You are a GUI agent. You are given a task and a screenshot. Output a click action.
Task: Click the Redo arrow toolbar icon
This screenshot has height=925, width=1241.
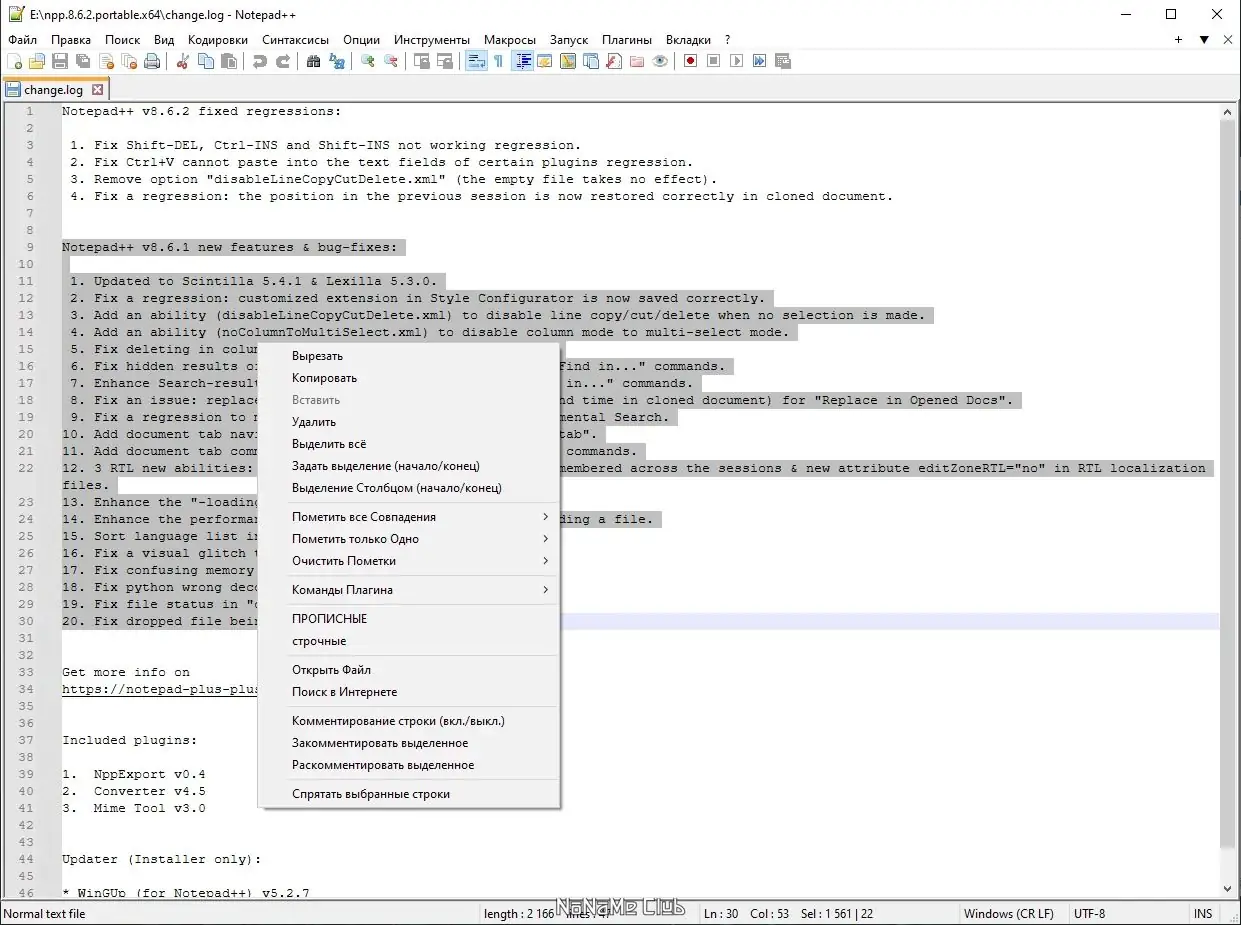click(282, 61)
